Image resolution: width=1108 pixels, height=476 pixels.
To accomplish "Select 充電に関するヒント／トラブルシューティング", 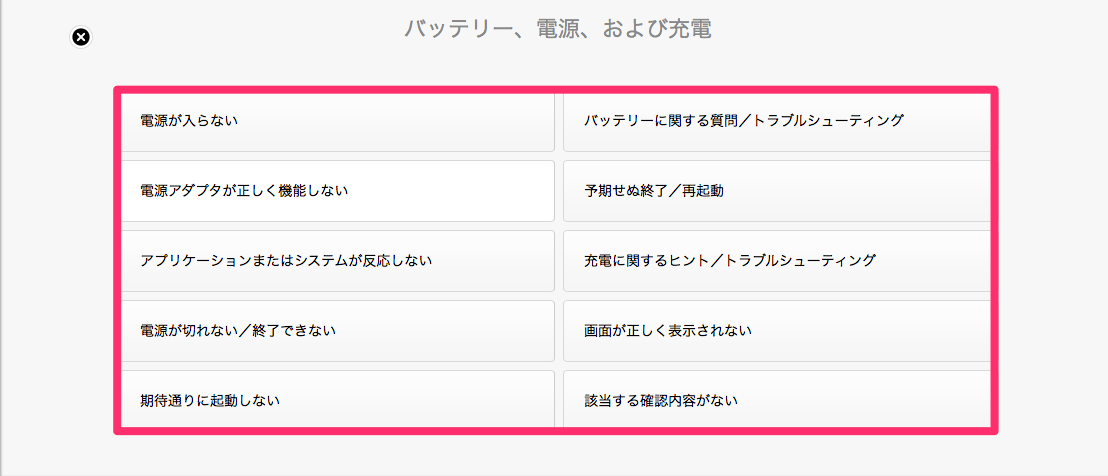I will (x=777, y=261).
